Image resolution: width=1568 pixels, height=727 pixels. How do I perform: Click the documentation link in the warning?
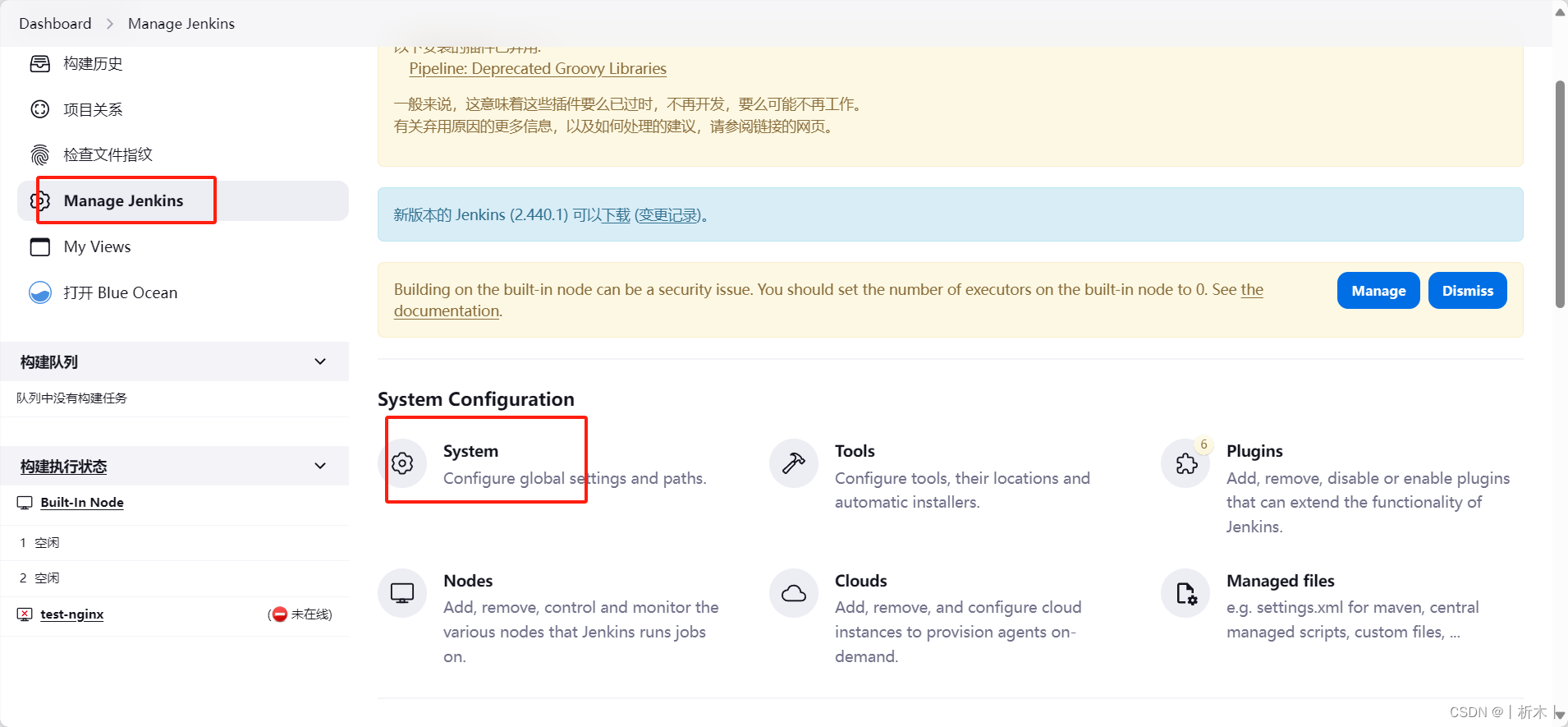pyautogui.click(x=447, y=311)
